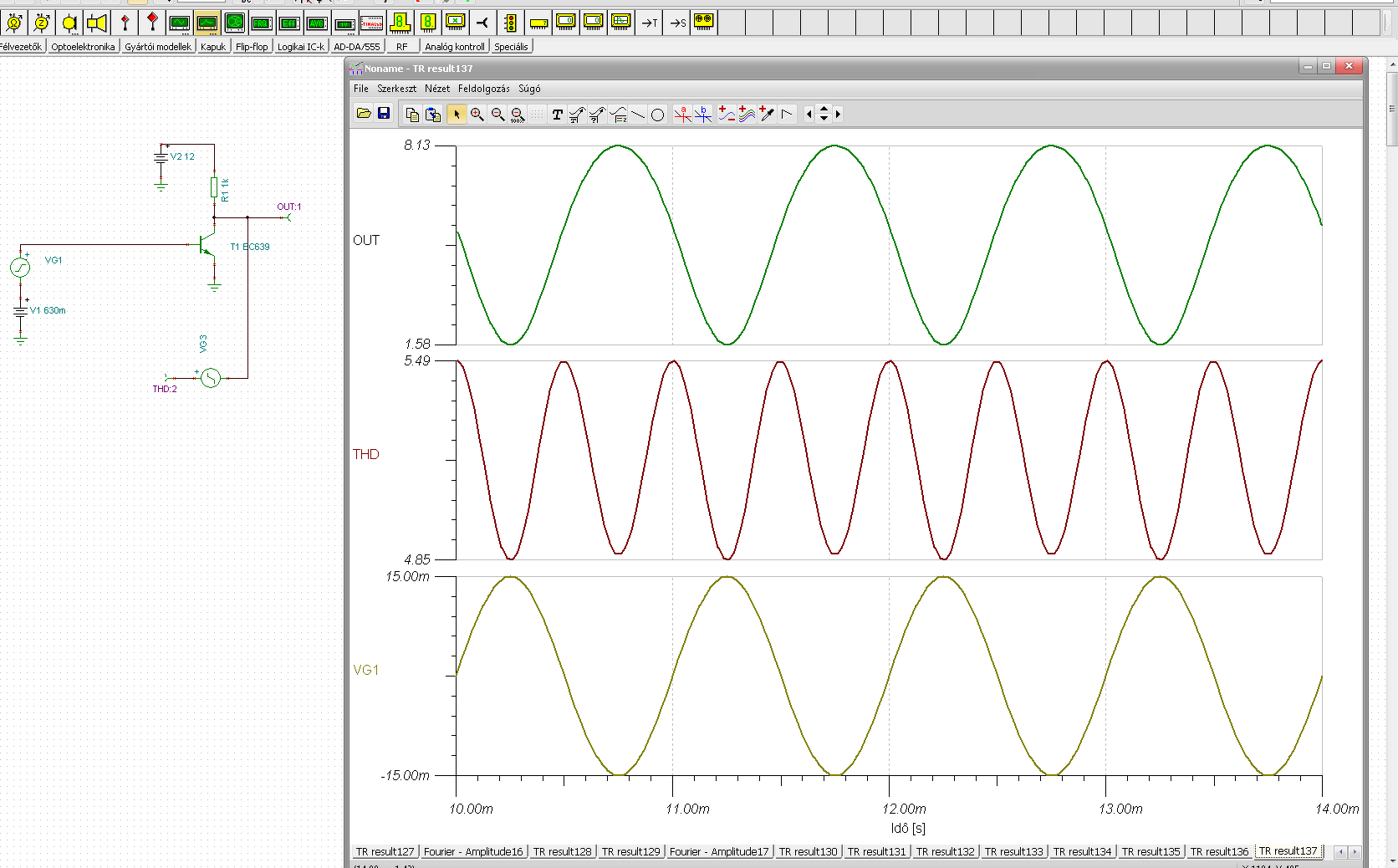
Task: Select the text (T) annotation tool
Action: point(557,115)
